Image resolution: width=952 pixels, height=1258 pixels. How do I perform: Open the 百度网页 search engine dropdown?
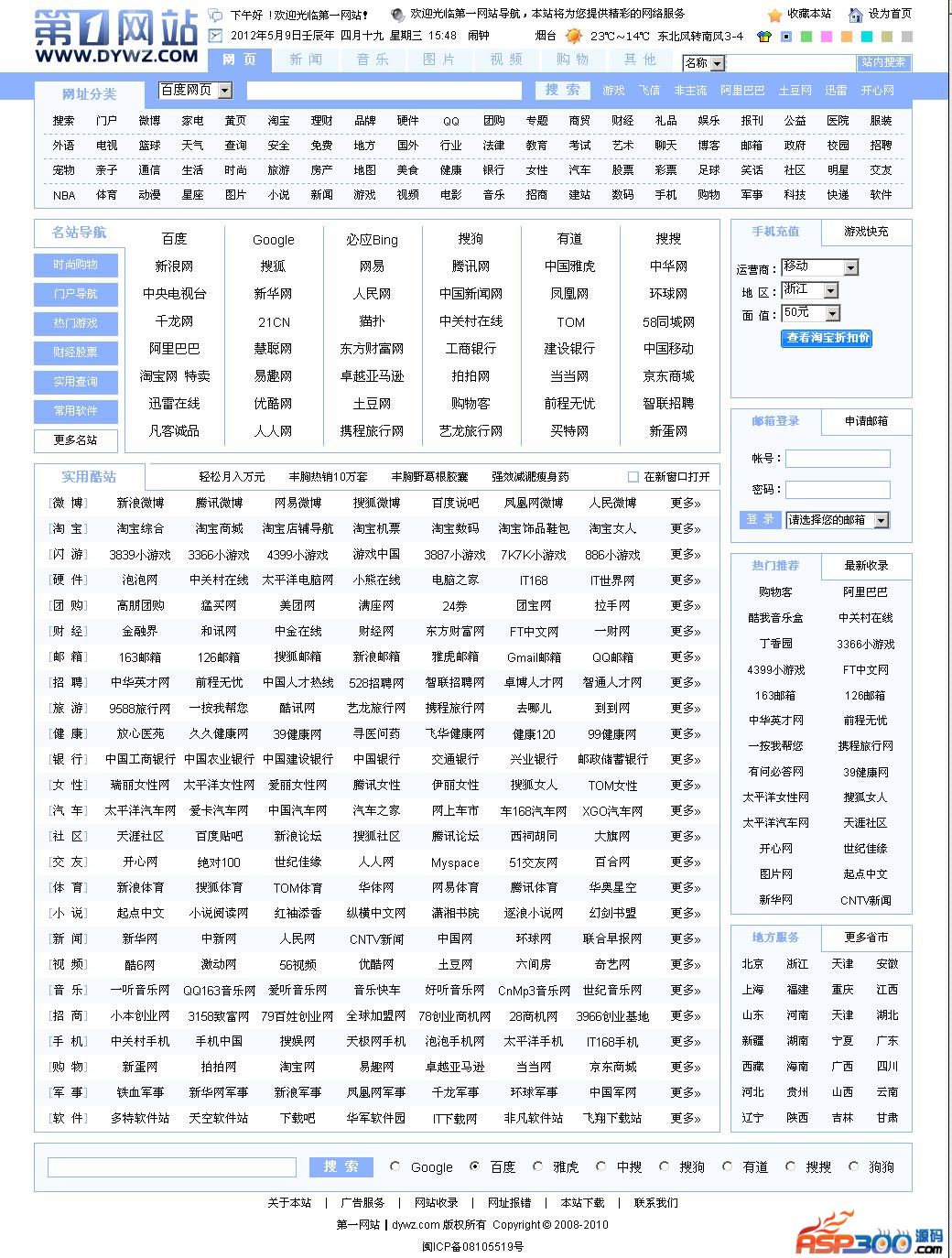pyautogui.click(x=195, y=91)
